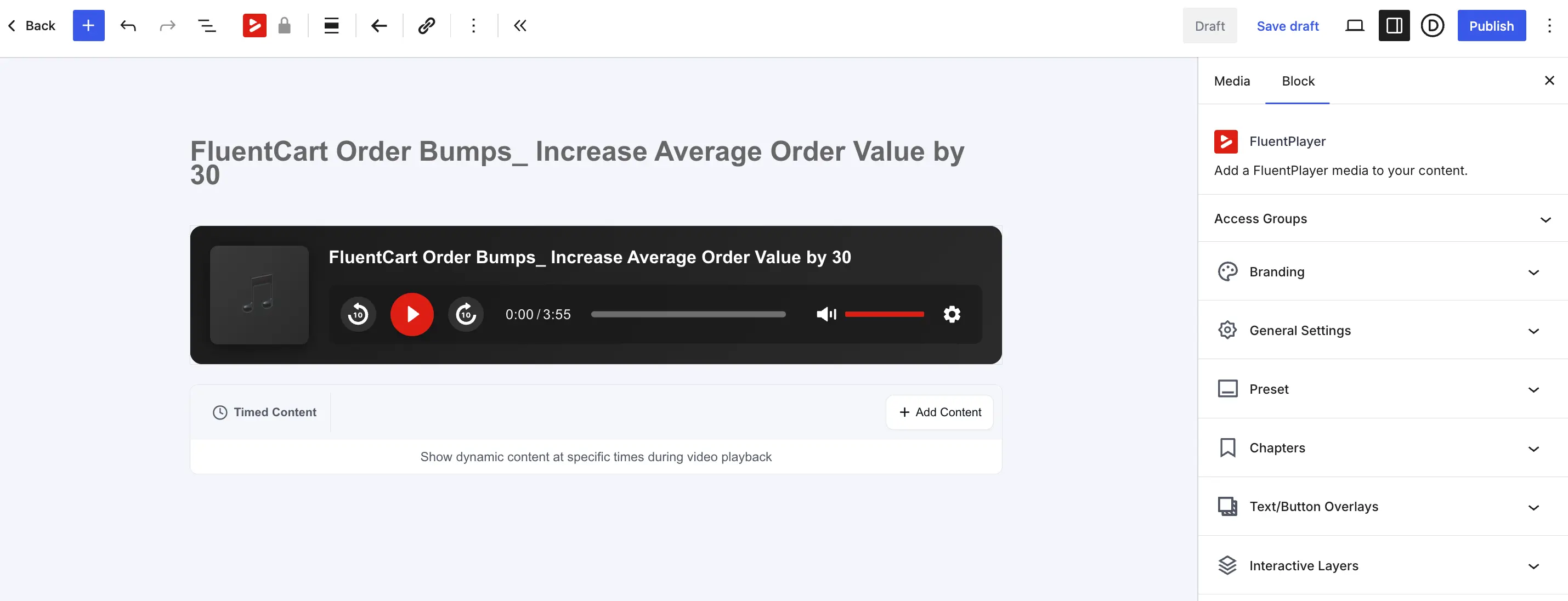Skip forward 10 seconds in the audio
The image size is (1568, 601).
pos(466,315)
